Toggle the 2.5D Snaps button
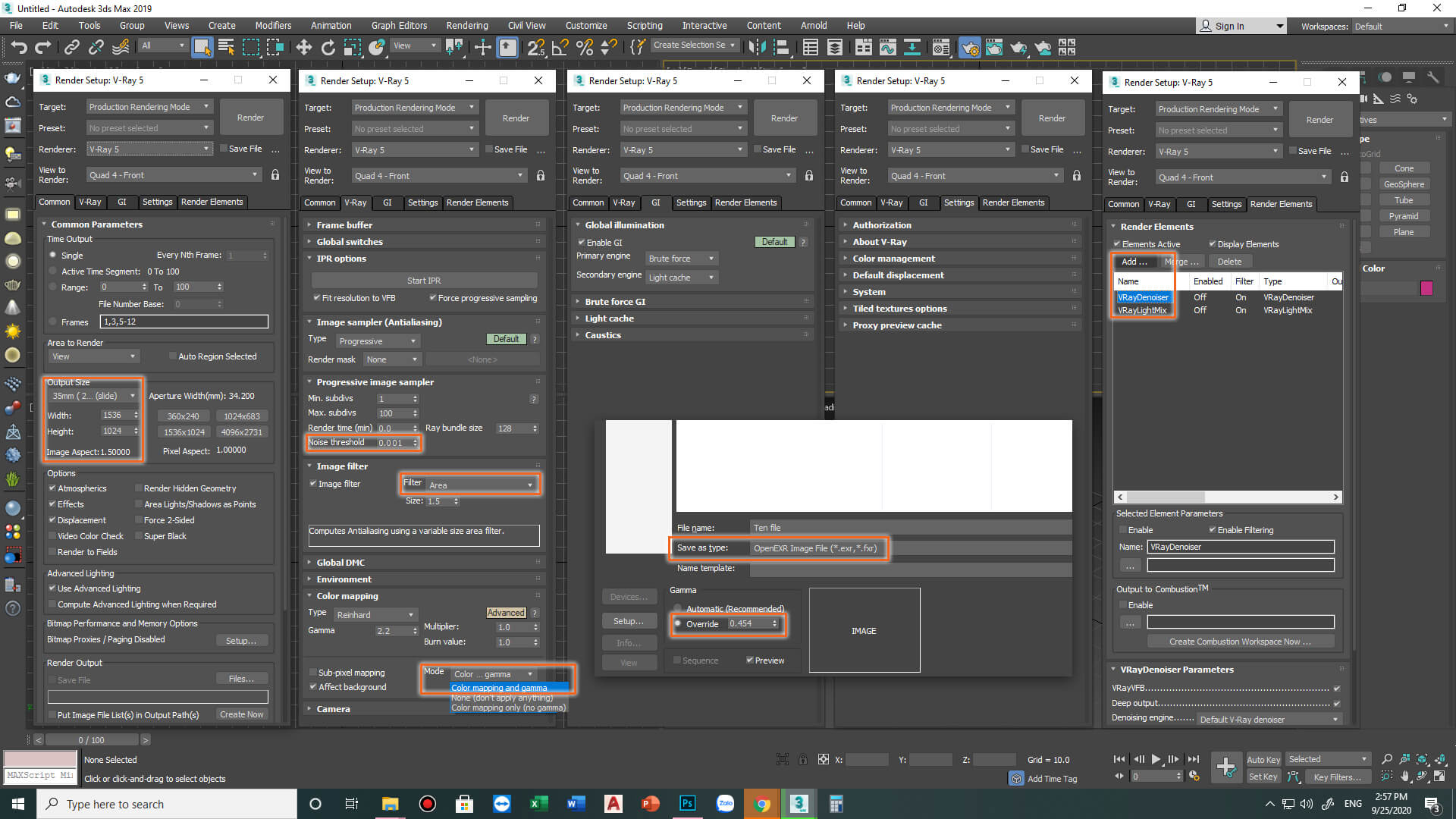Image resolution: width=1456 pixels, height=819 pixels. coord(535,47)
